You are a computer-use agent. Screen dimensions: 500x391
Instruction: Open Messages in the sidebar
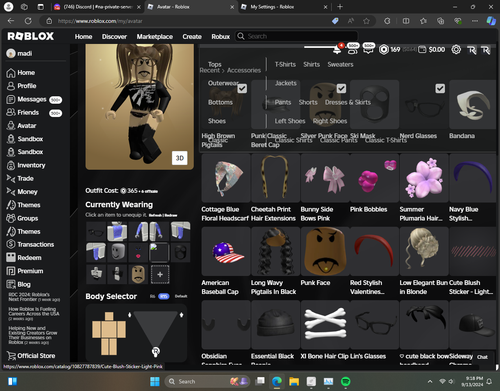click(33, 99)
